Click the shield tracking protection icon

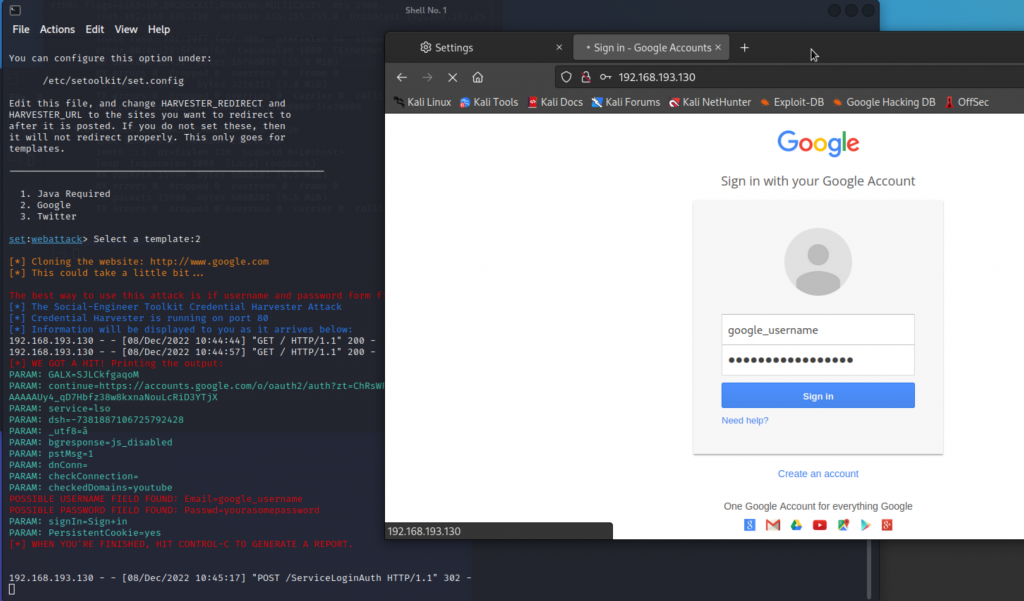pos(566,77)
